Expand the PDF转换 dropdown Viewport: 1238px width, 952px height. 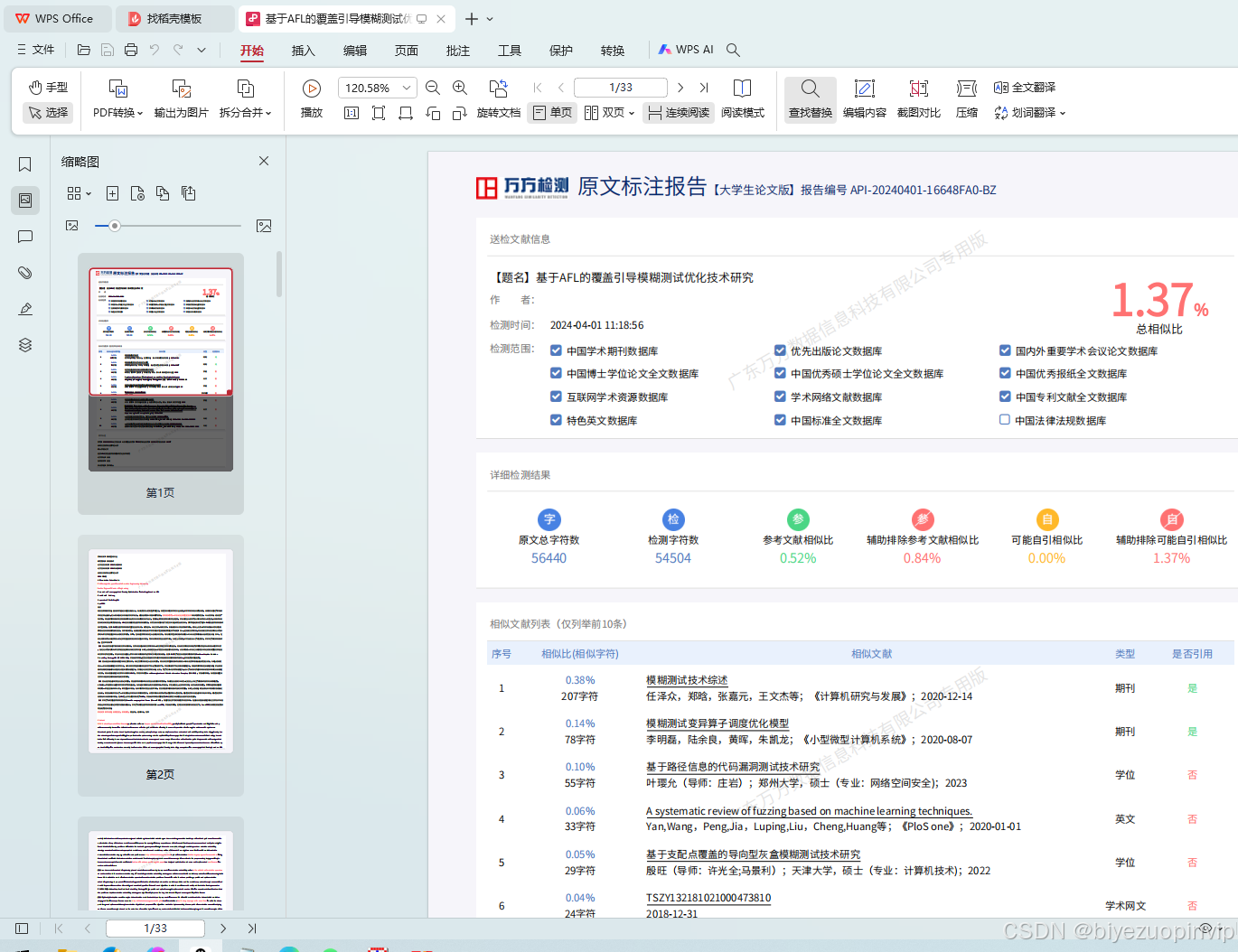tap(140, 112)
